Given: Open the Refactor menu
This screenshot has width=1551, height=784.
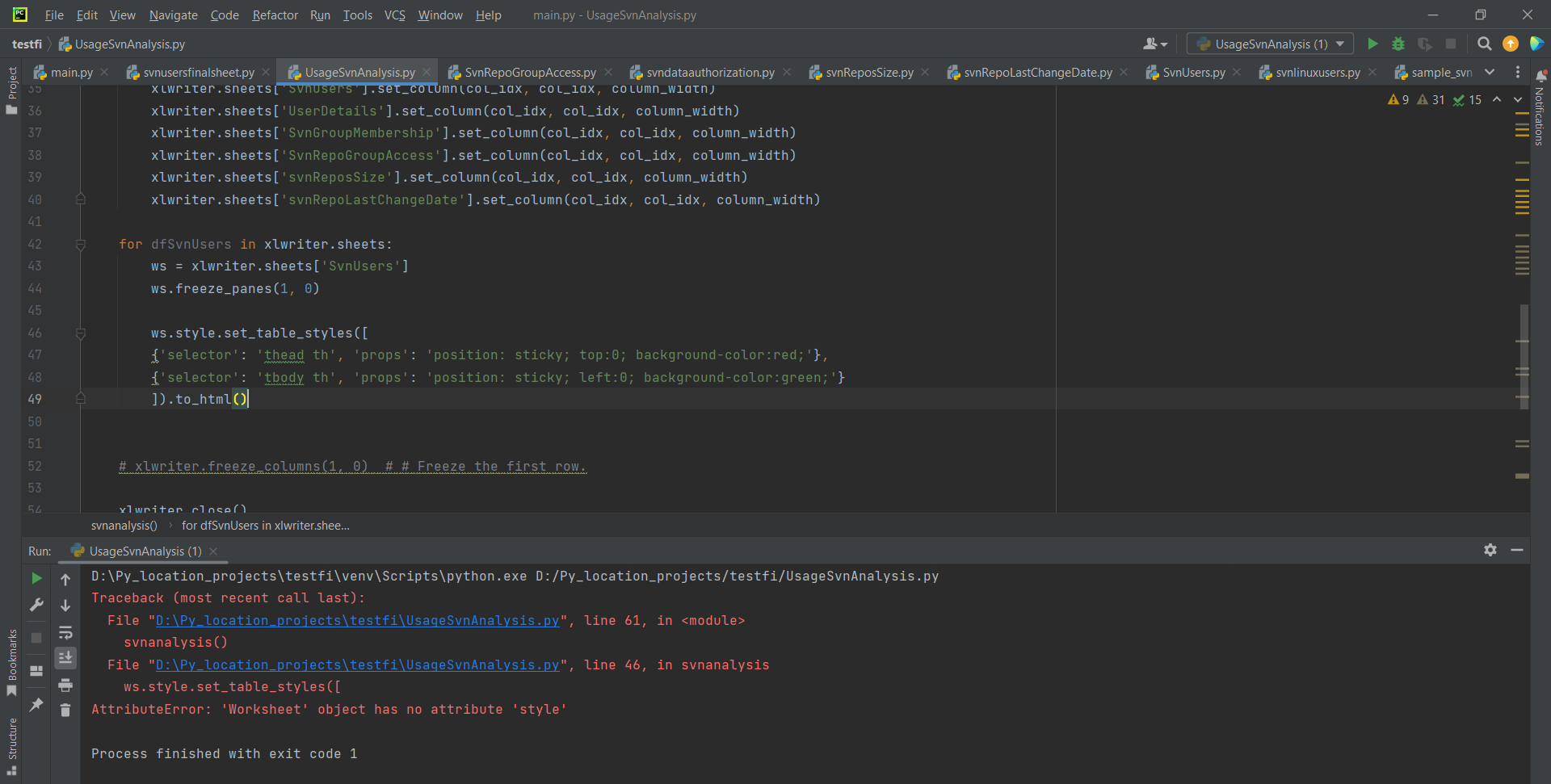Looking at the screenshot, I should tap(275, 15).
